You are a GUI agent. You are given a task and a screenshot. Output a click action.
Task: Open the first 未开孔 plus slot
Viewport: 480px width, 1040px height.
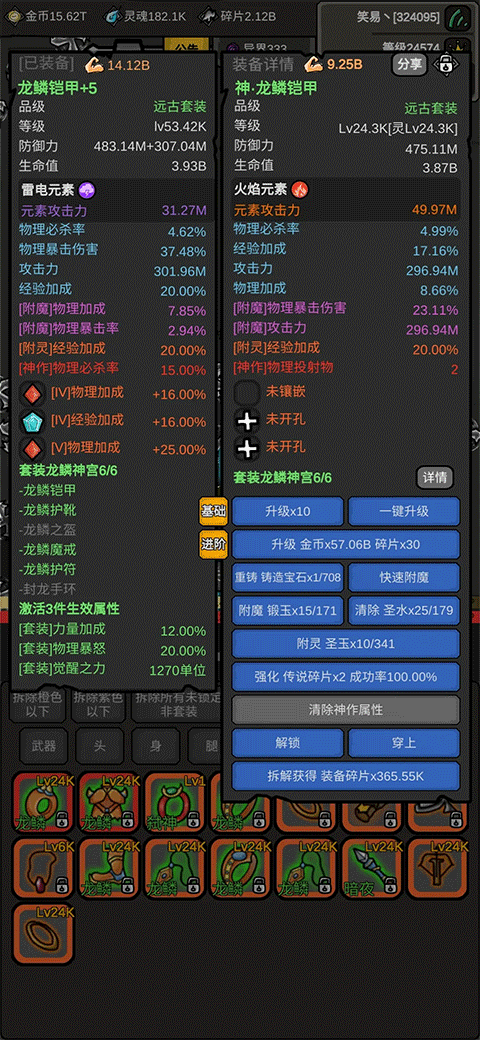(247, 421)
